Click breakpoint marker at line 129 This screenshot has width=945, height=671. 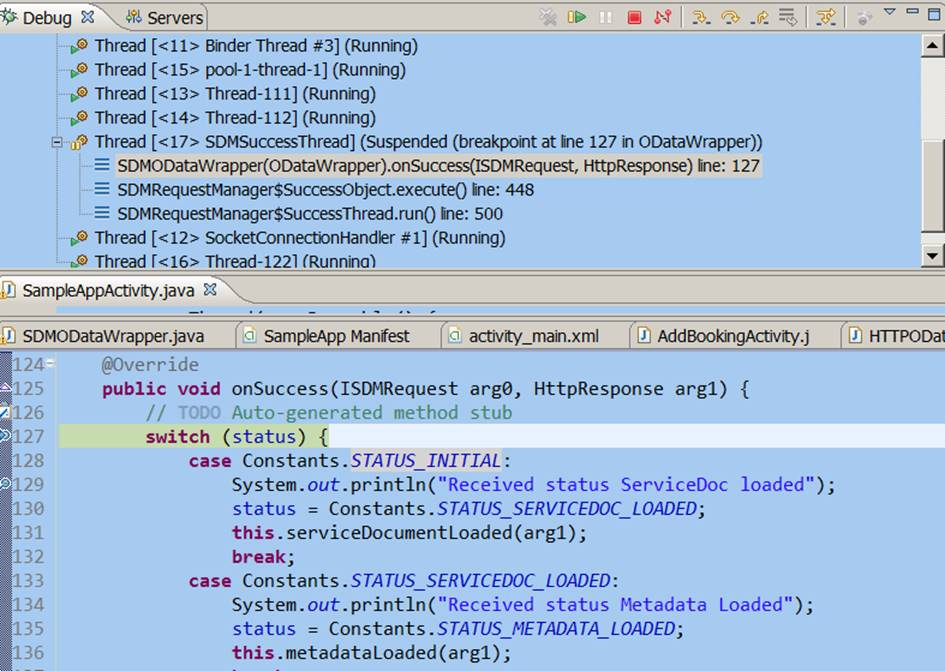tap(5, 484)
